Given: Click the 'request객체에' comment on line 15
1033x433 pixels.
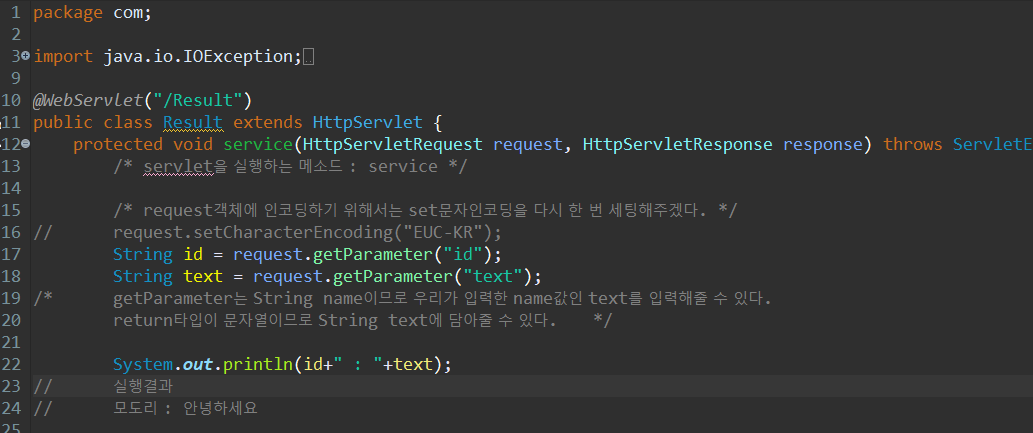Looking at the screenshot, I should pyautogui.click(x=200, y=210).
